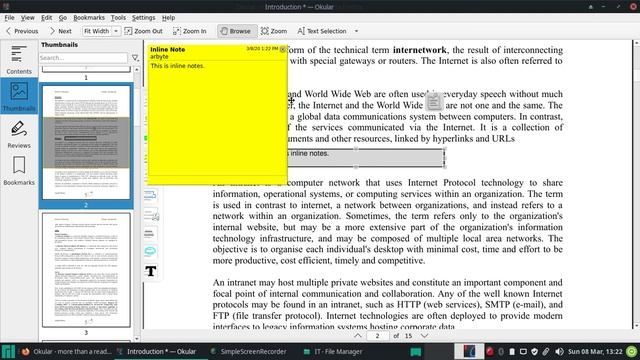
Task: Click Zoom In in the toolbar
Action: [x=190, y=31]
